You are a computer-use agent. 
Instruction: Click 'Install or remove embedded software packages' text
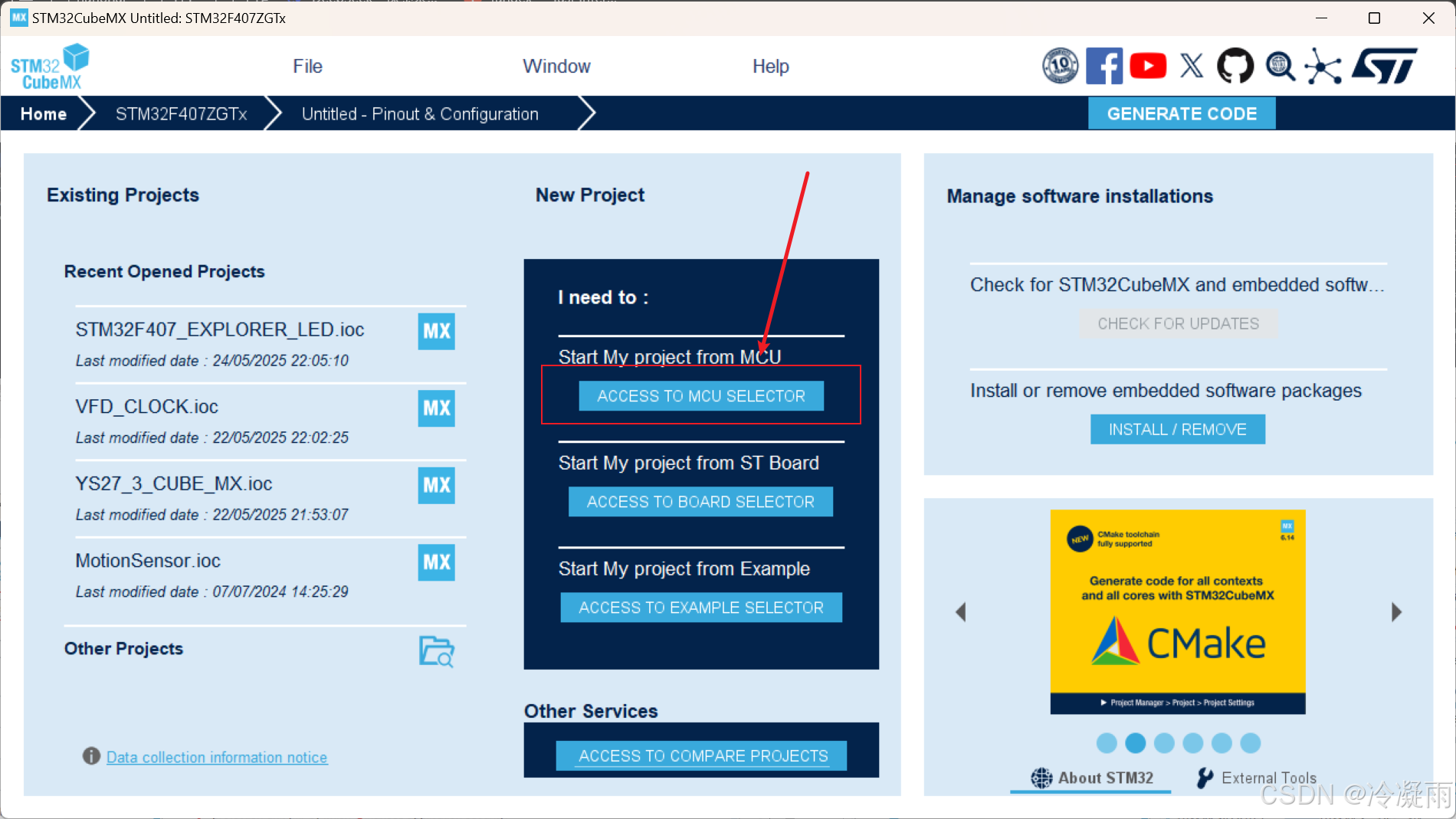[1166, 391]
